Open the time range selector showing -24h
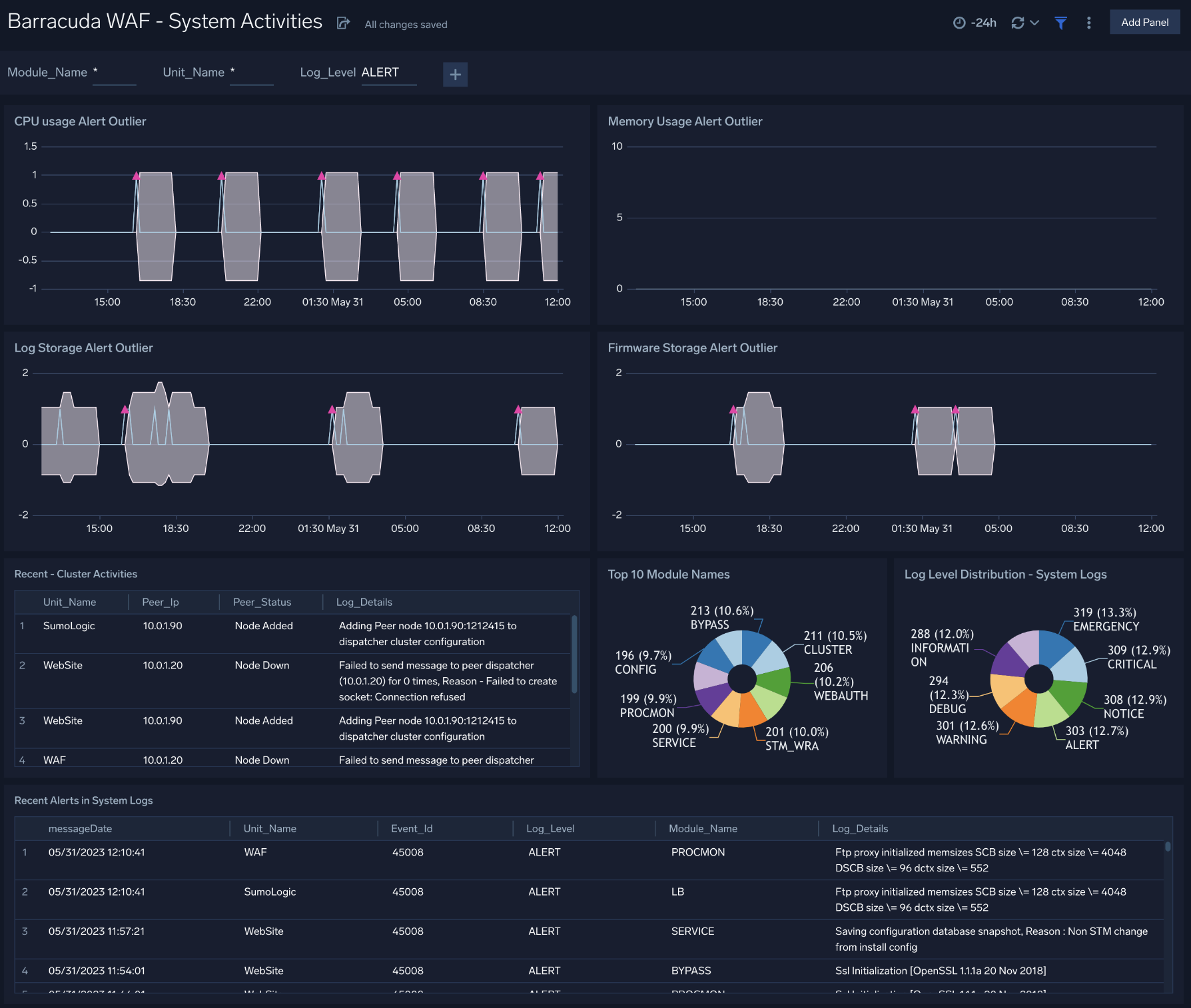This screenshot has height=1008, width=1191. click(x=975, y=22)
